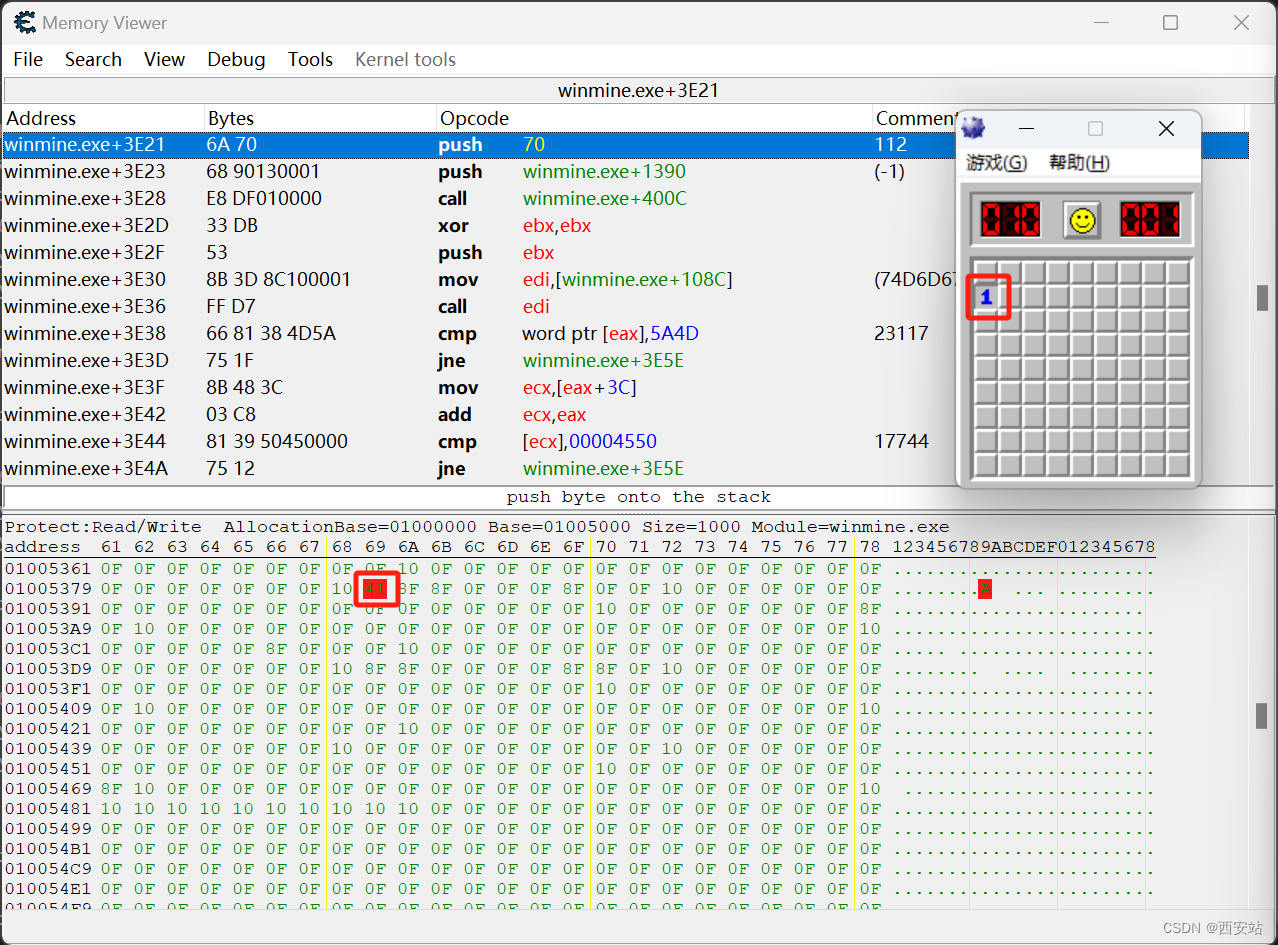Click hex address 01005361
1278x945 pixels.
tap(47, 569)
